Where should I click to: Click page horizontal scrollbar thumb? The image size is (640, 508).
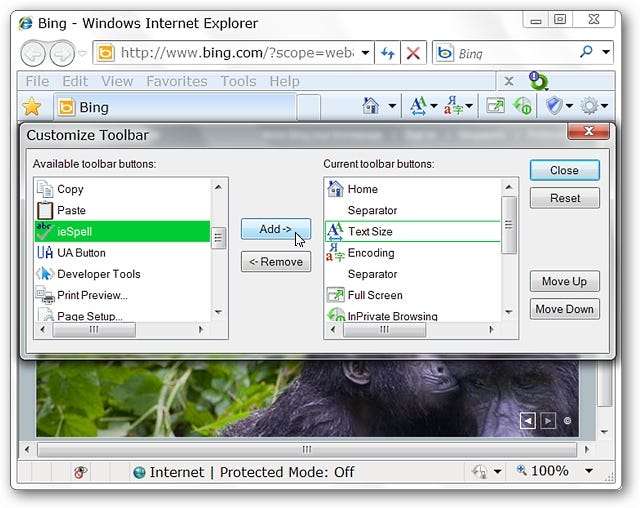tap(307, 450)
